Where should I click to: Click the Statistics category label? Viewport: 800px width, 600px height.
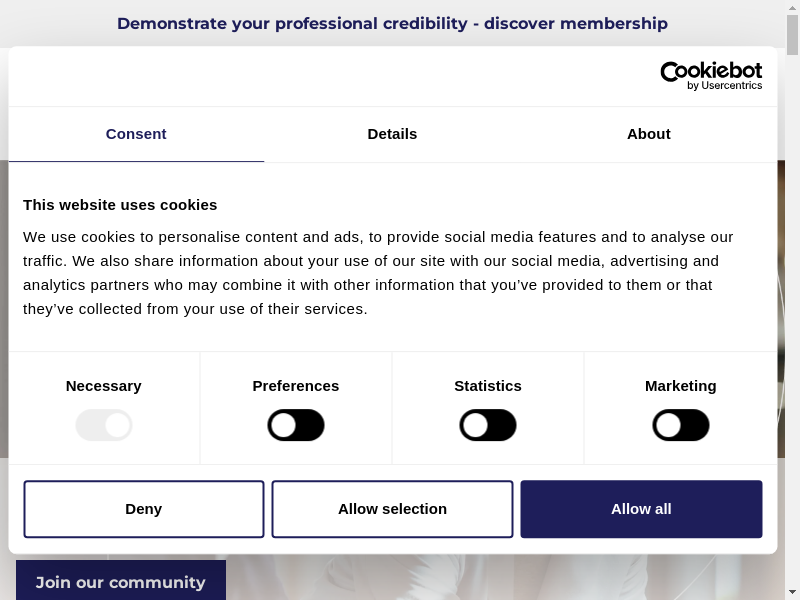[488, 386]
